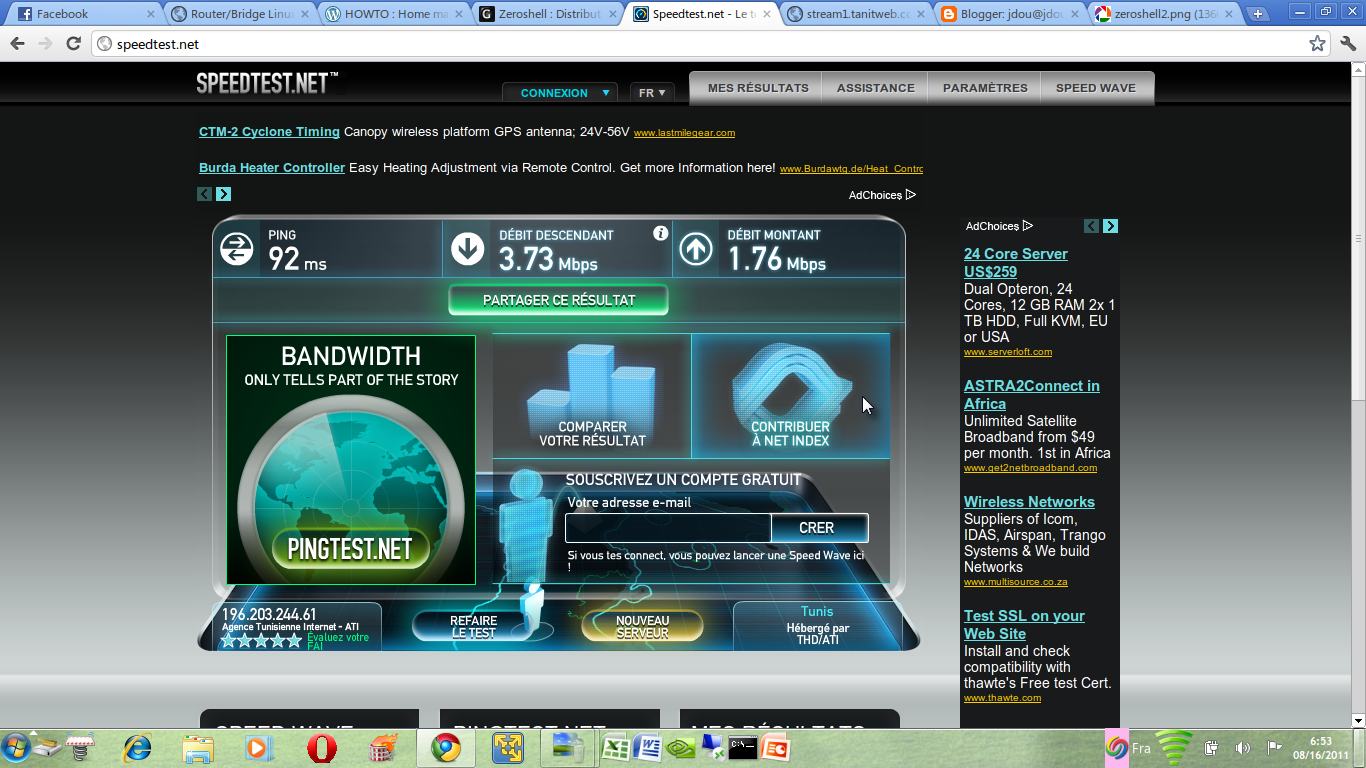Open the FR language dropdown
The height and width of the screenshot is (768, 1366).
click(652, 93)
